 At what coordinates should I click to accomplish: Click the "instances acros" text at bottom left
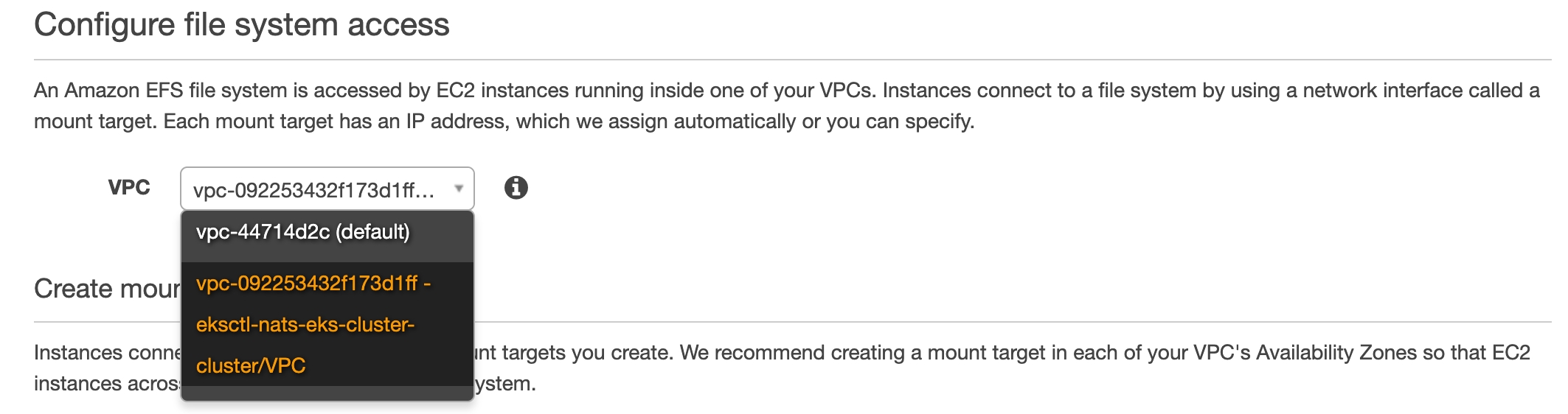107,384
